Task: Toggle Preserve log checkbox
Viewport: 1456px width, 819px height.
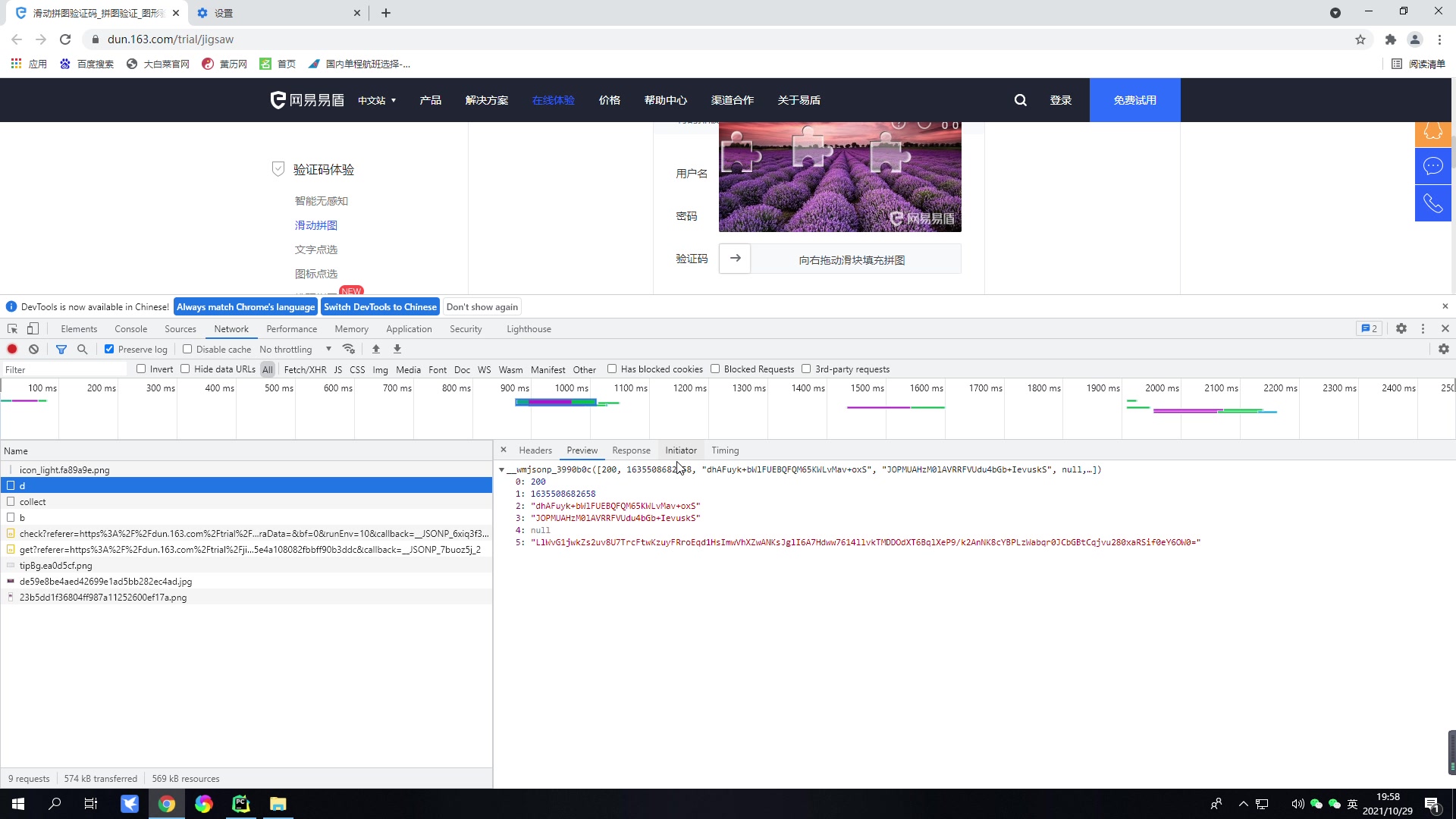Action: (109, 349)
